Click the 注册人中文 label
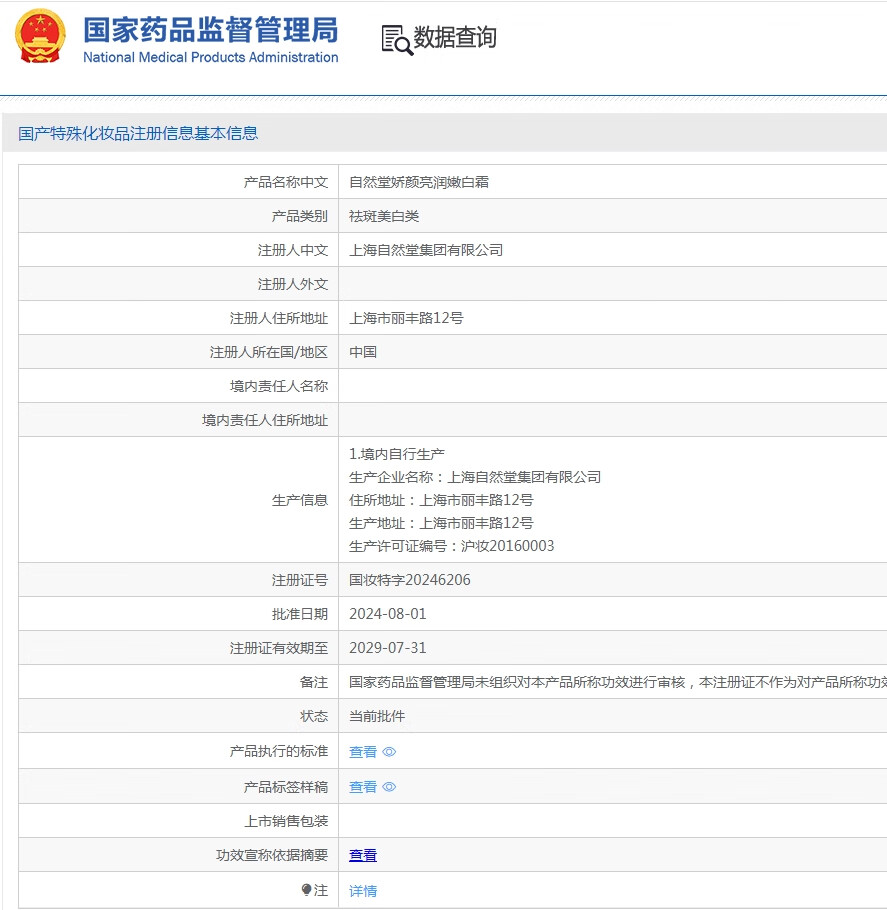Image resolution: width=887 pixels, height=910 pixels. coord(293,250)
